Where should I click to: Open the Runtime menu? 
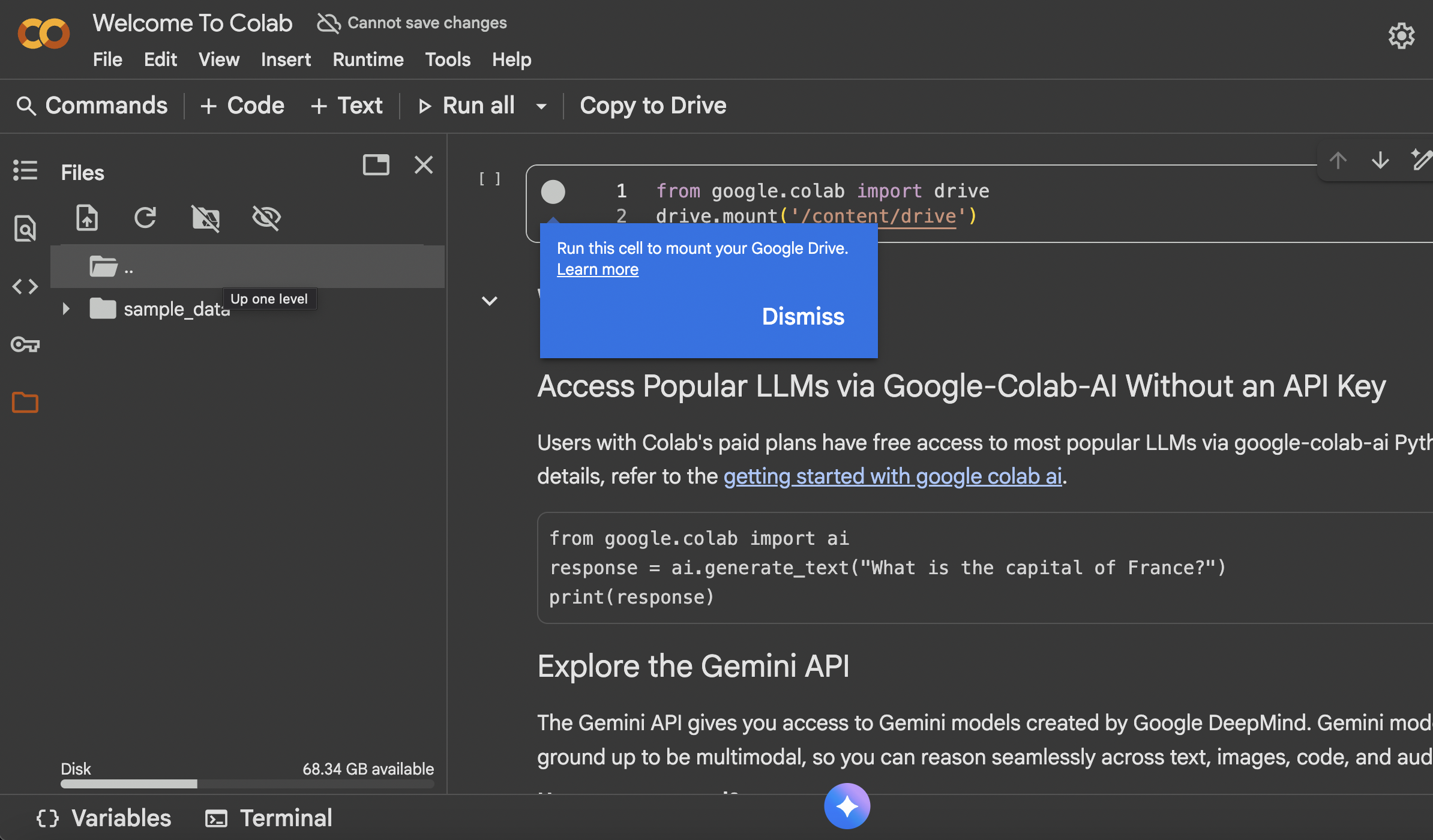click(x=368, y=59)
